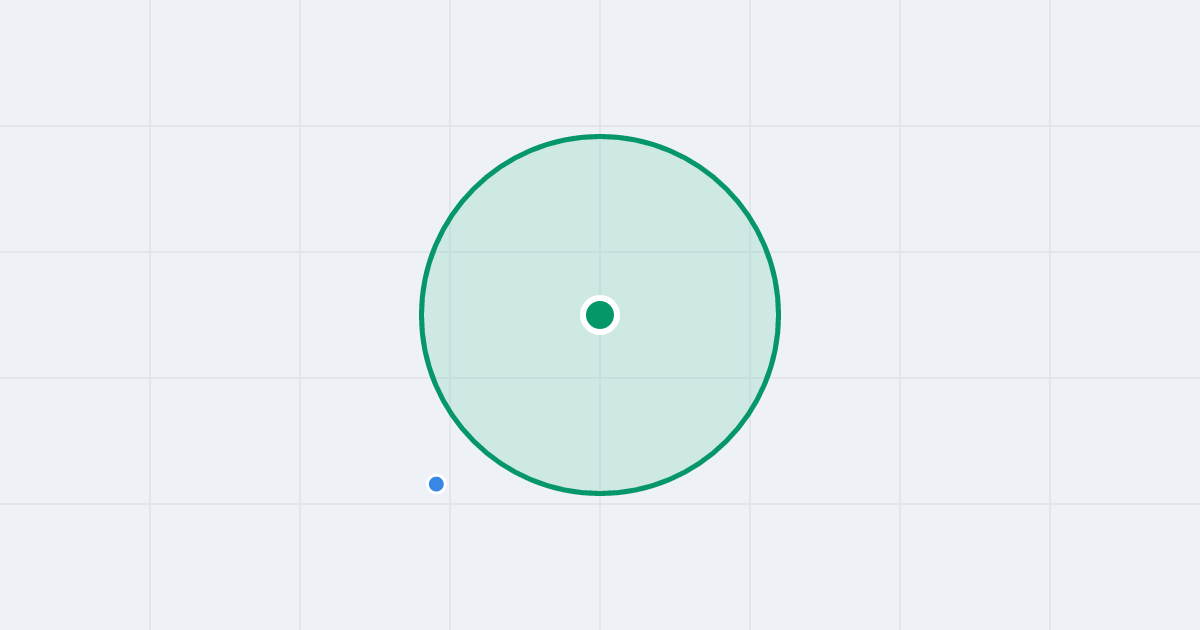Image resolution: width=1200 pixels, height=630 pixels.
Task: Click the lower-left grid intersection inside the green circle
Action: tap(450, 378)
